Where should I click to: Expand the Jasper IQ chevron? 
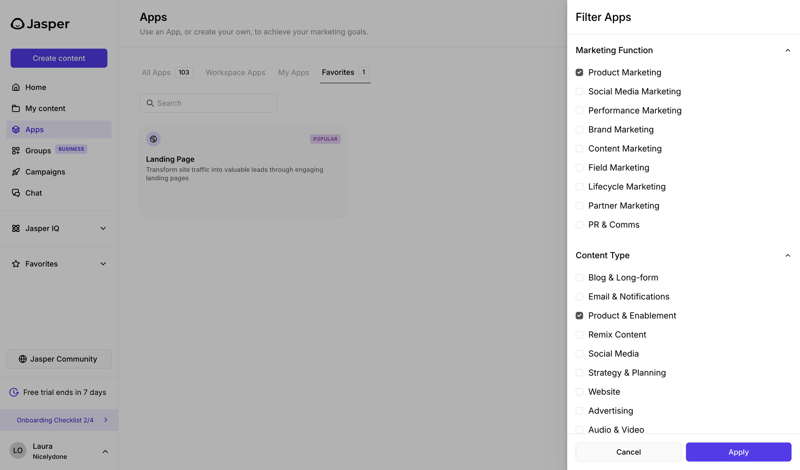click(x=103, y=229)
